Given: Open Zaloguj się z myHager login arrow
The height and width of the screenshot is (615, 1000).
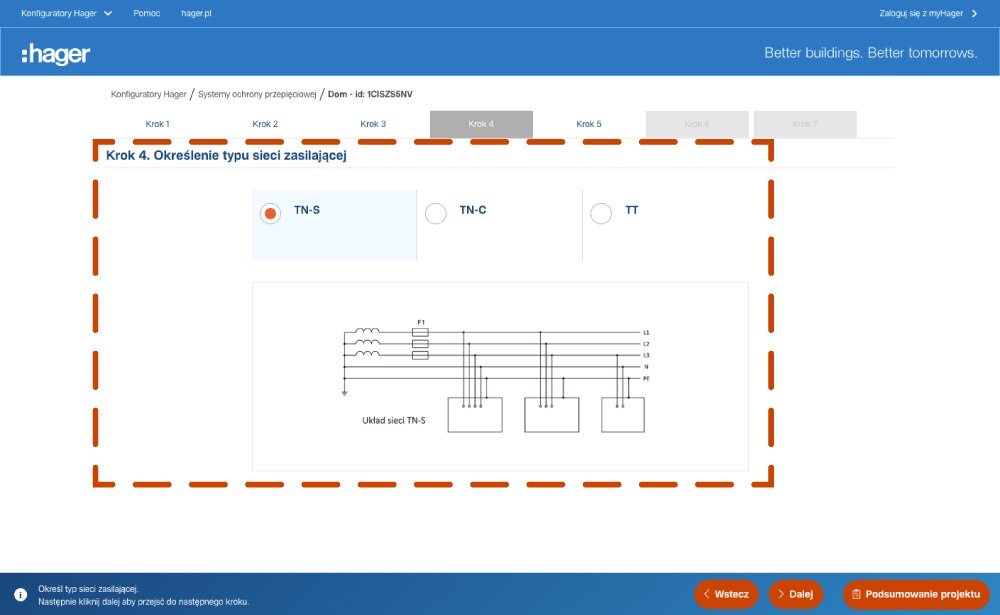Looking at the screenshot, I should tap(974, 13).
